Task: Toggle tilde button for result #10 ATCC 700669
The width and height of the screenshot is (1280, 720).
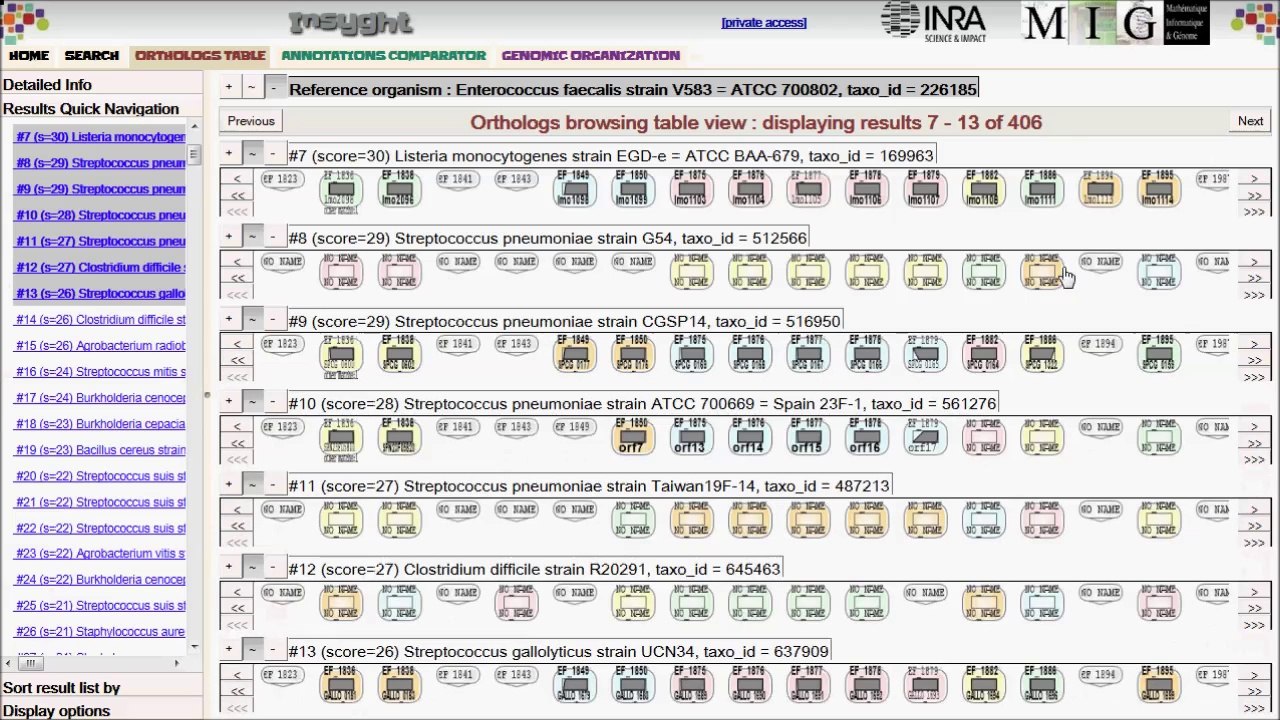Action: [x=251, y=402]
